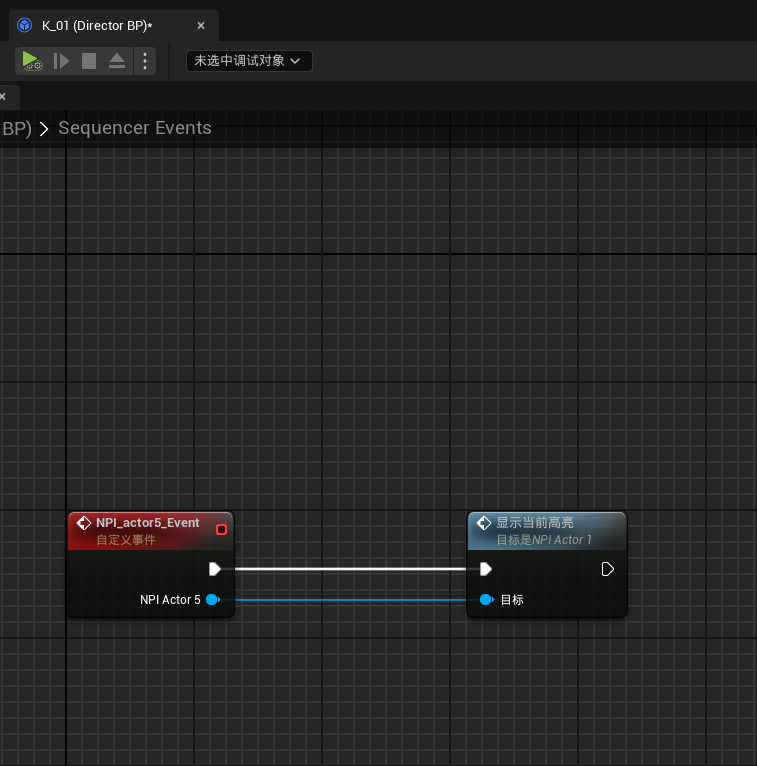Click the event icon on NPI_actor5_Event node

click(84, 523)
